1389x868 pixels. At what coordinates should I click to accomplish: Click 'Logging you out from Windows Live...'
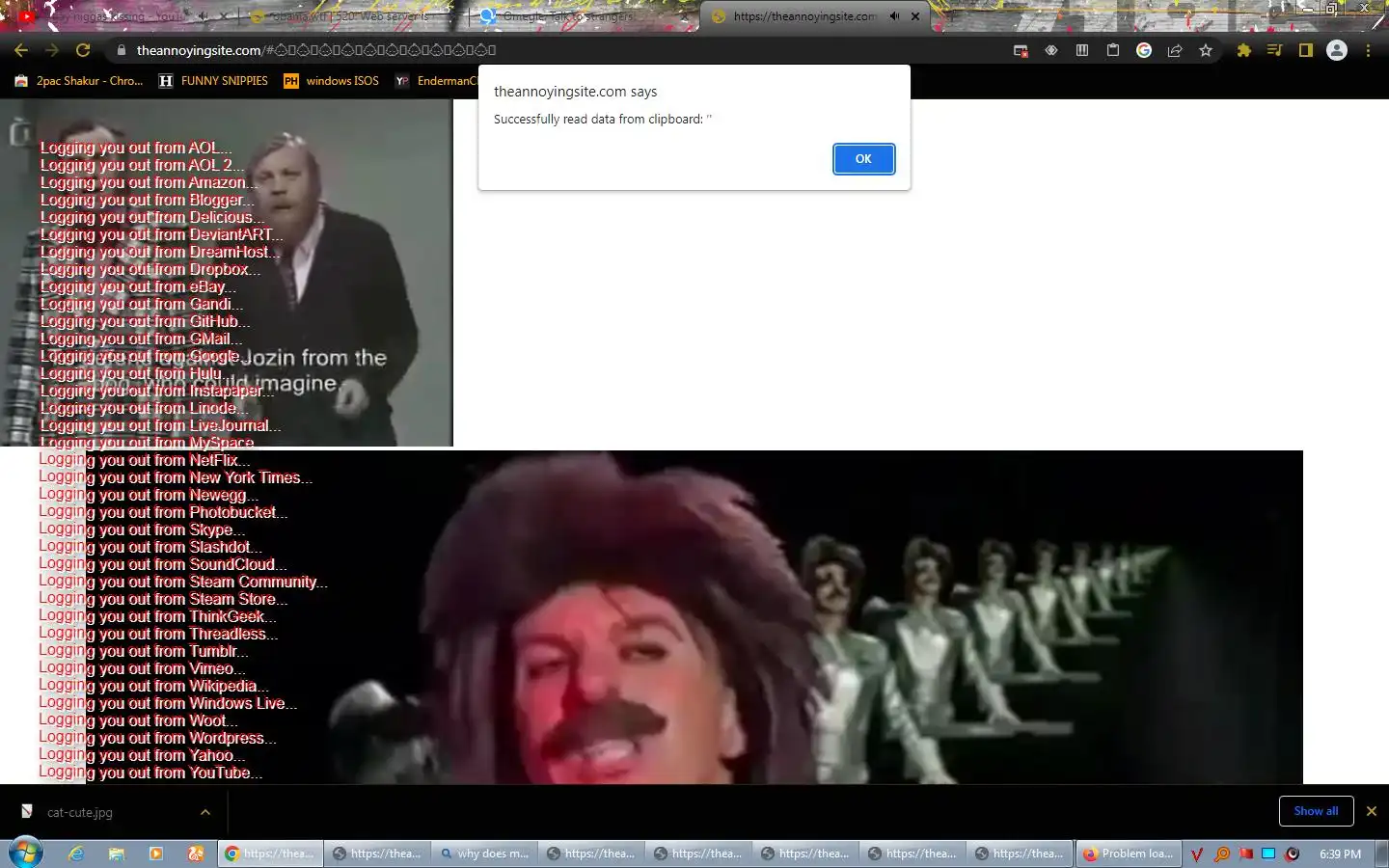point(168,704)
